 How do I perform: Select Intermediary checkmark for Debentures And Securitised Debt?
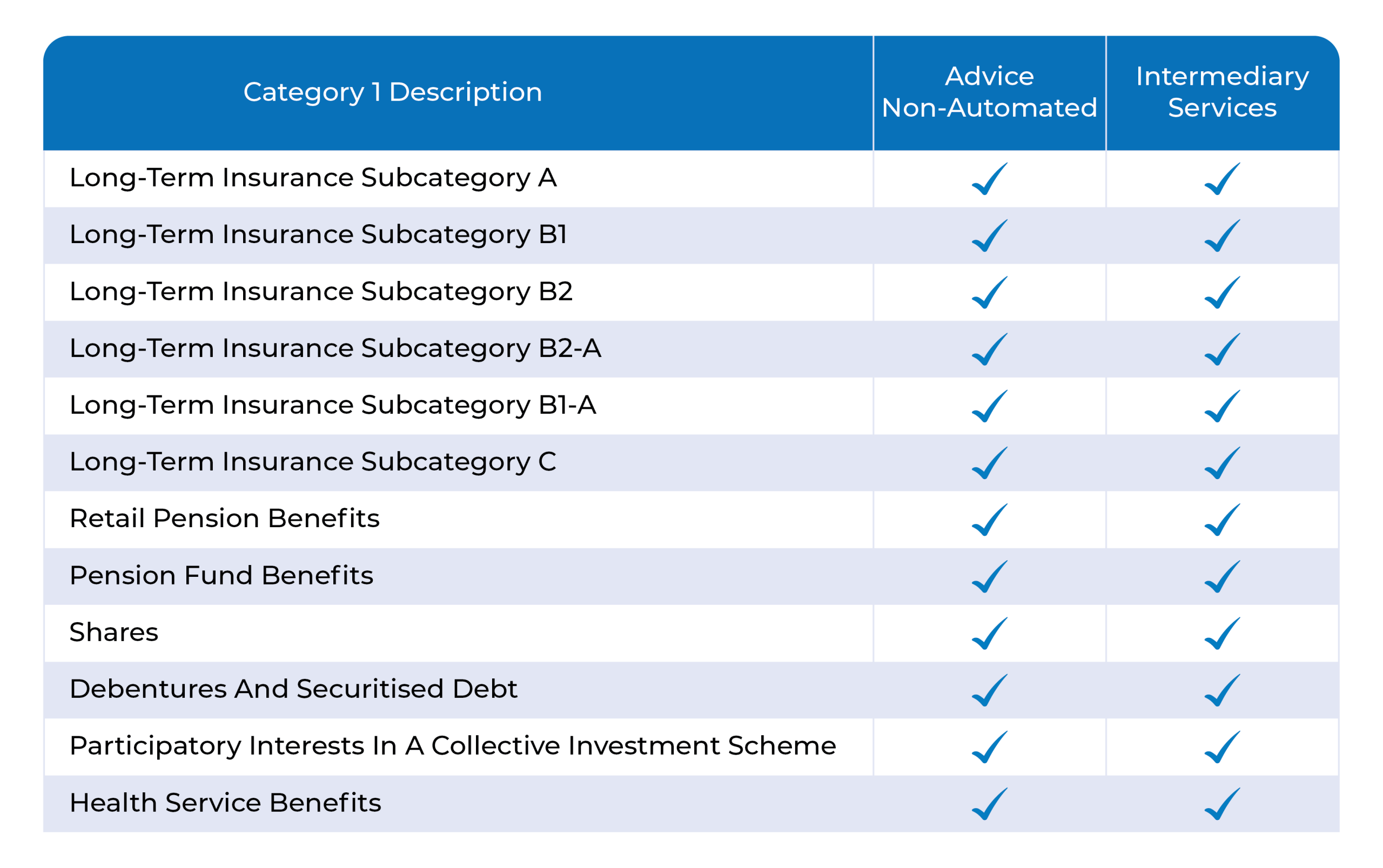coord(1221,690)
